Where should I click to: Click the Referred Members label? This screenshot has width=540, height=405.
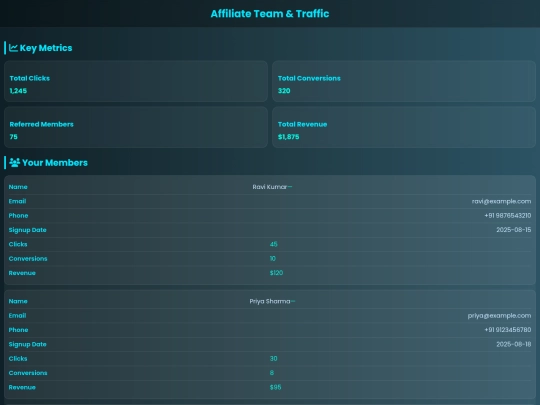coord(41,124)
